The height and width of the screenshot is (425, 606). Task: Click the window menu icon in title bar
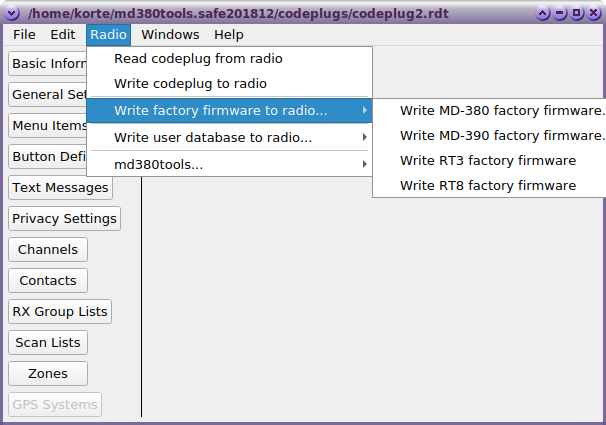12,13
